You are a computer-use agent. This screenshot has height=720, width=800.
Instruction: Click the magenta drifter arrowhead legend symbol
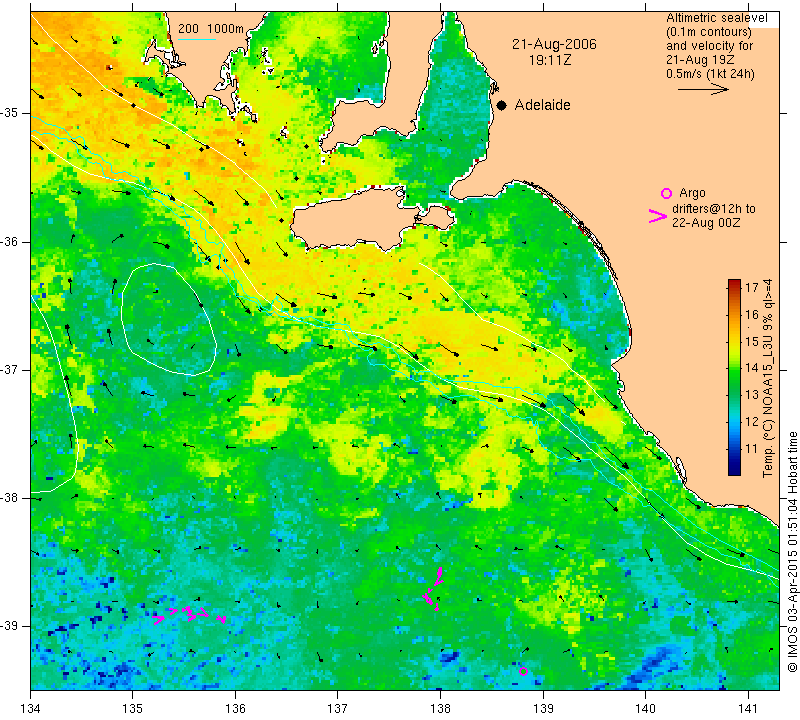click(x=658, y=216)
